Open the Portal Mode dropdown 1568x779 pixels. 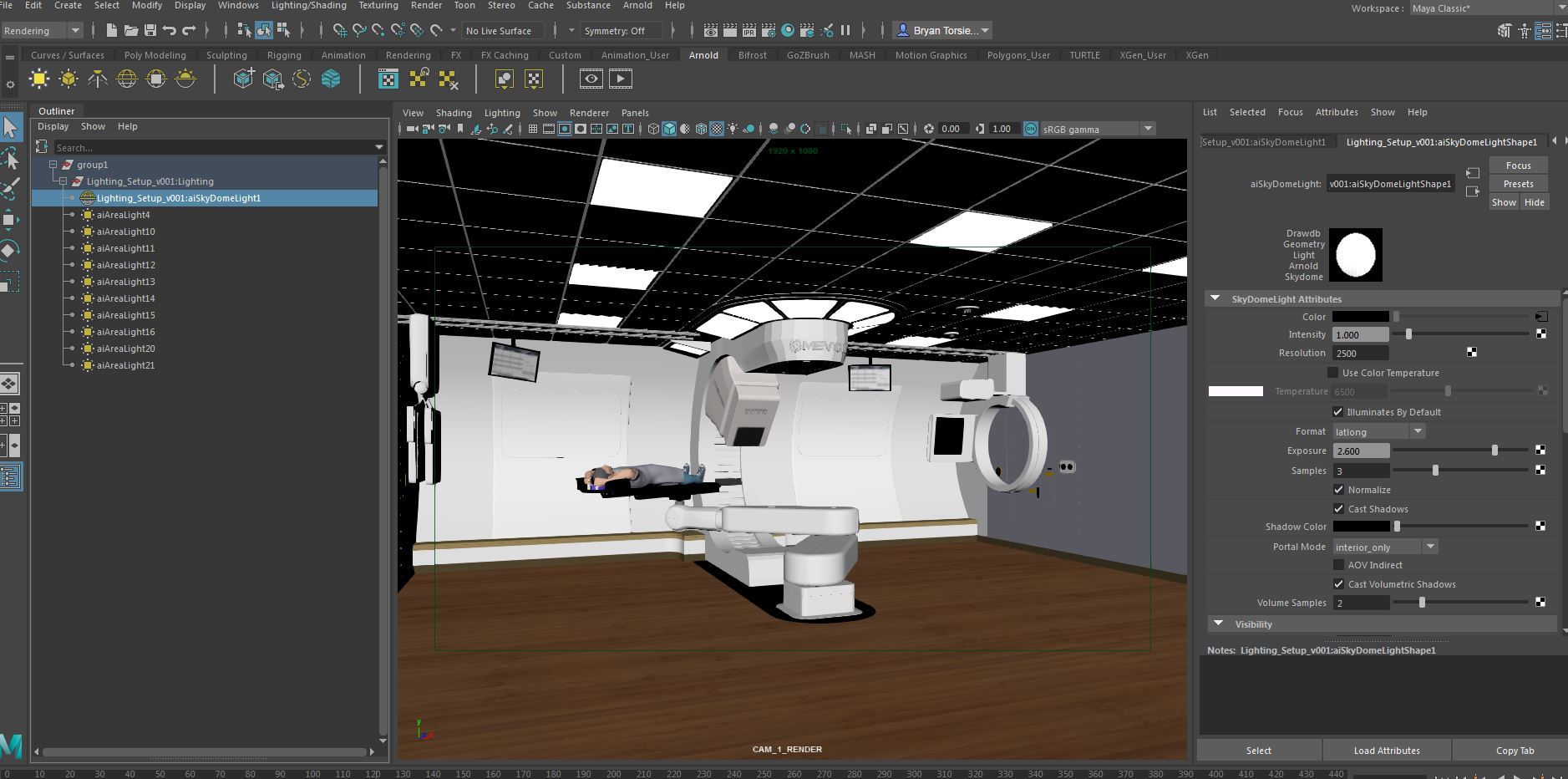(1429, 547)
